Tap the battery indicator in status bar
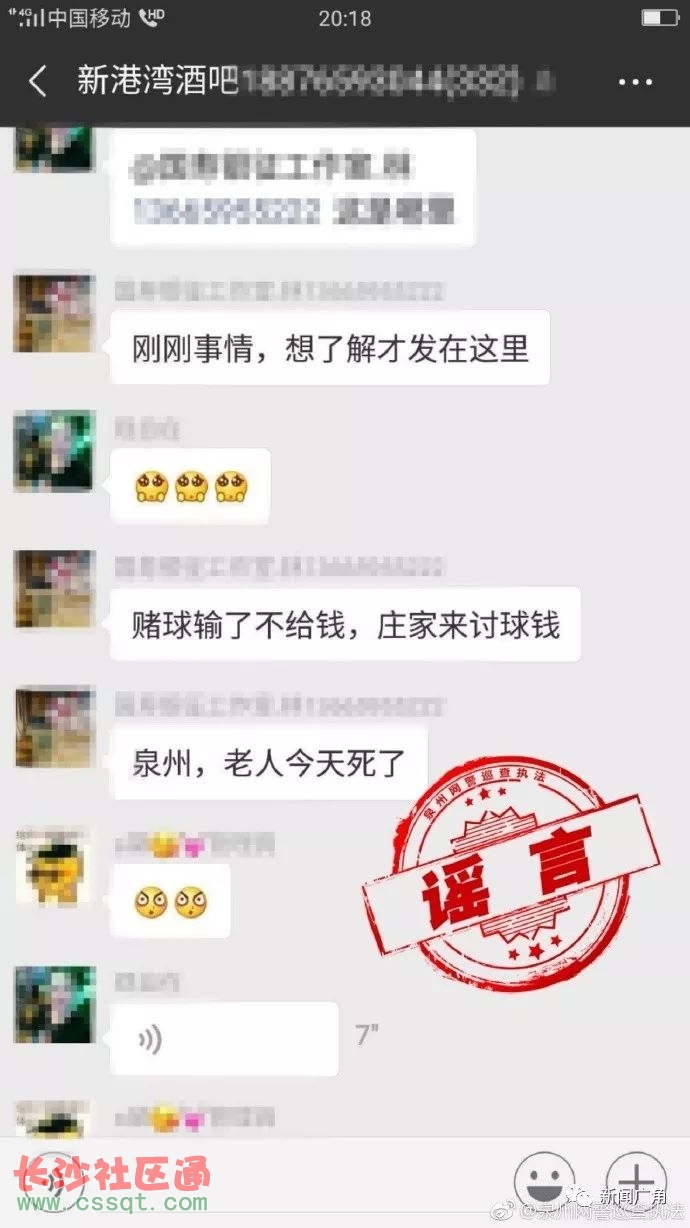690x1228 pixels. 660,18
